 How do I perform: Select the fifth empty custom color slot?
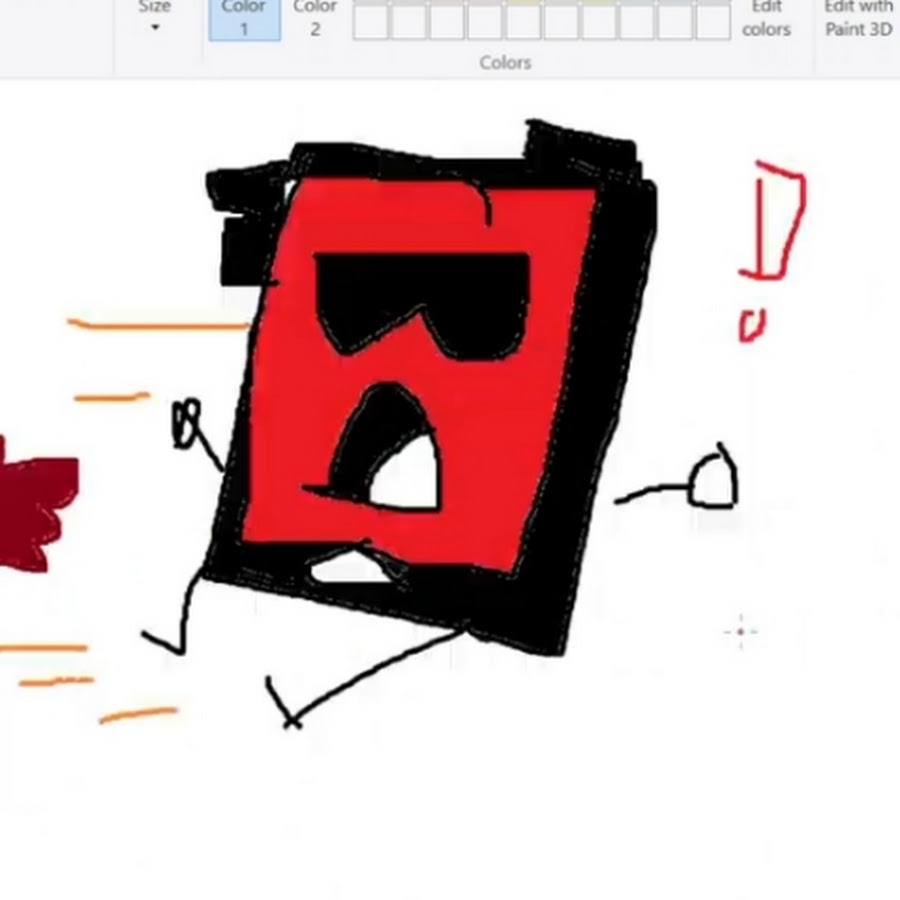coord(522,22)
